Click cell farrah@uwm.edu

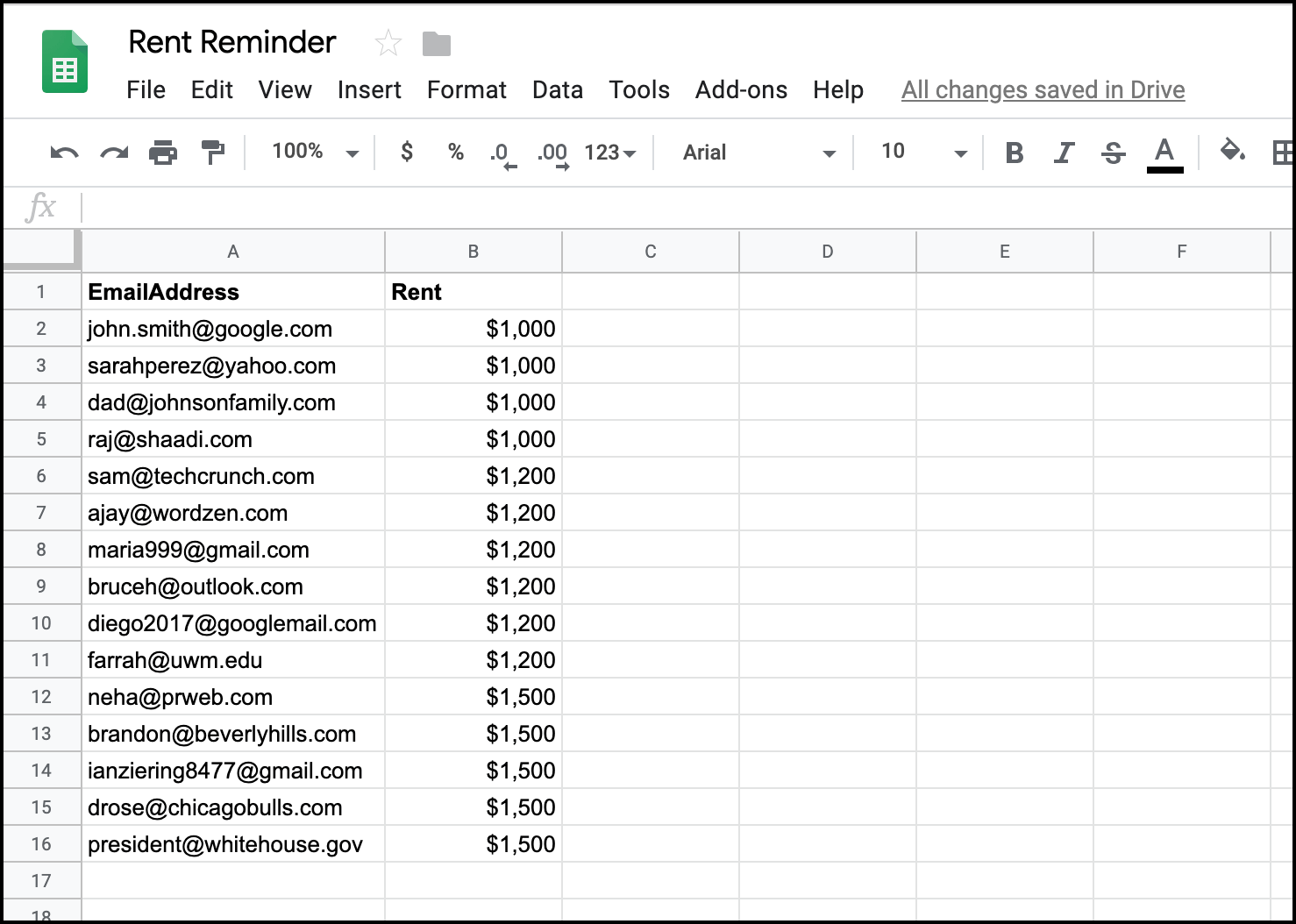[x=233, y=660]
